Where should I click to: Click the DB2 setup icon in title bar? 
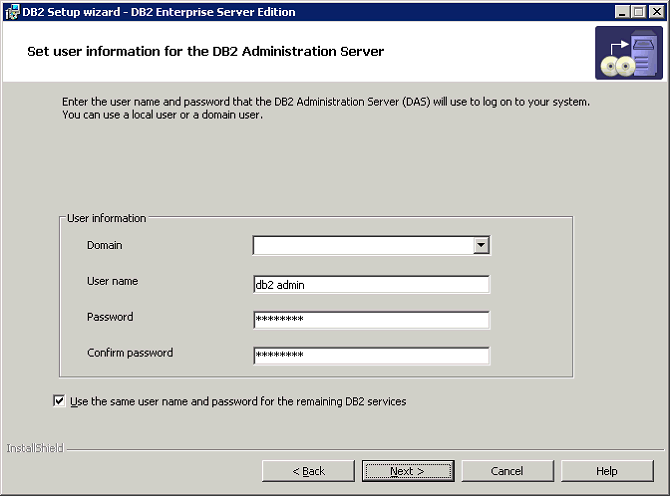pos(12,12)
